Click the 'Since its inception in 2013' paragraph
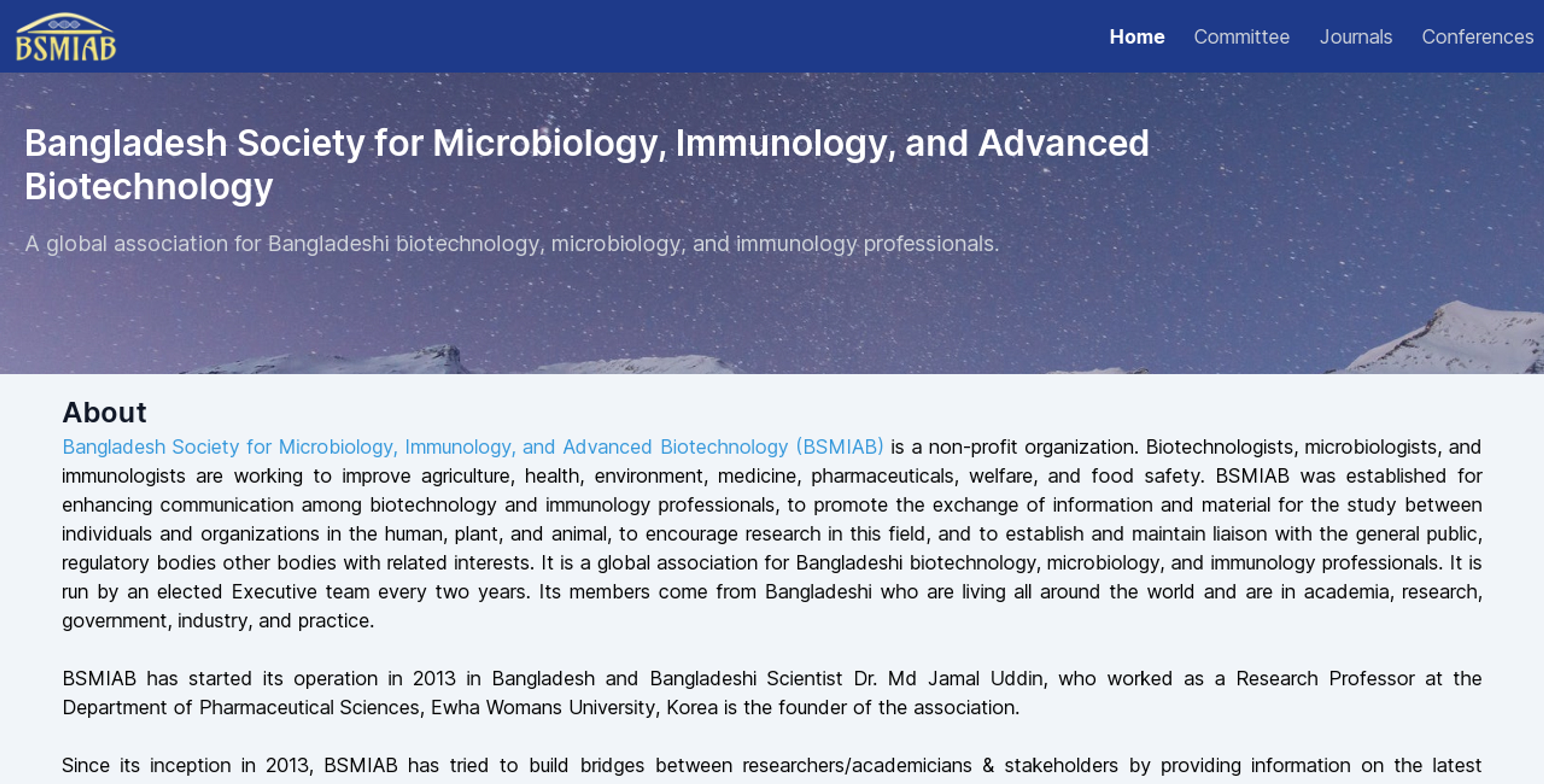The height and width of the screenshot is (784, 1544). tap(772, 766)
